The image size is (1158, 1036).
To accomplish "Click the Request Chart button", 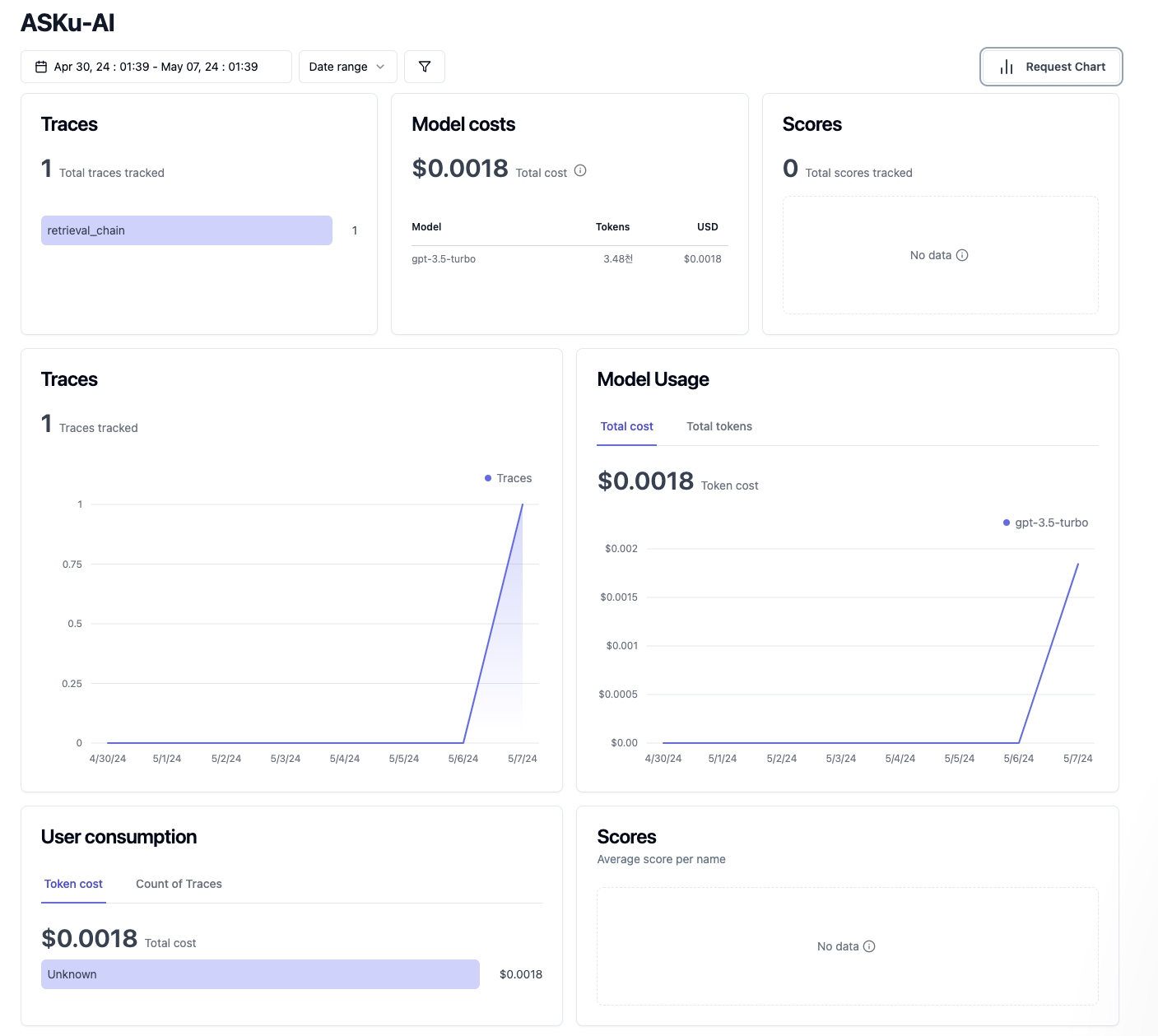I will 1051,67.
